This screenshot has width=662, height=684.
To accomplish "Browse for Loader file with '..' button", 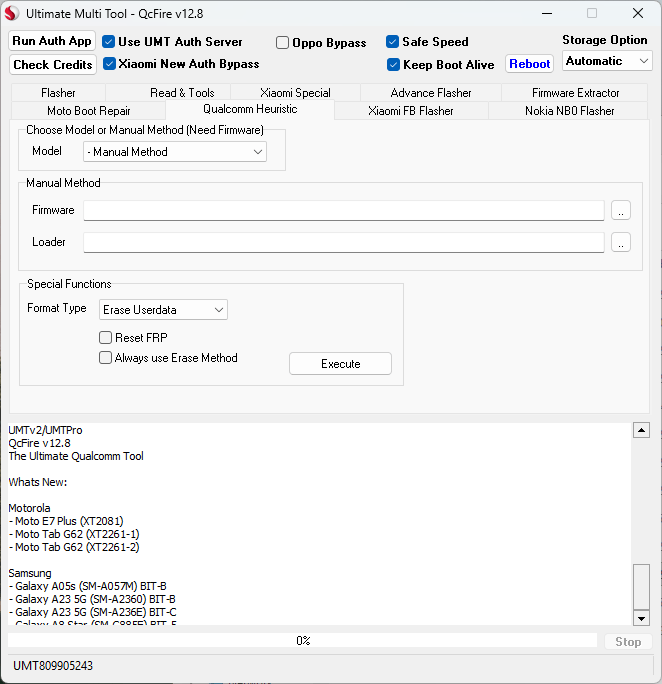I will pos(621,242).
